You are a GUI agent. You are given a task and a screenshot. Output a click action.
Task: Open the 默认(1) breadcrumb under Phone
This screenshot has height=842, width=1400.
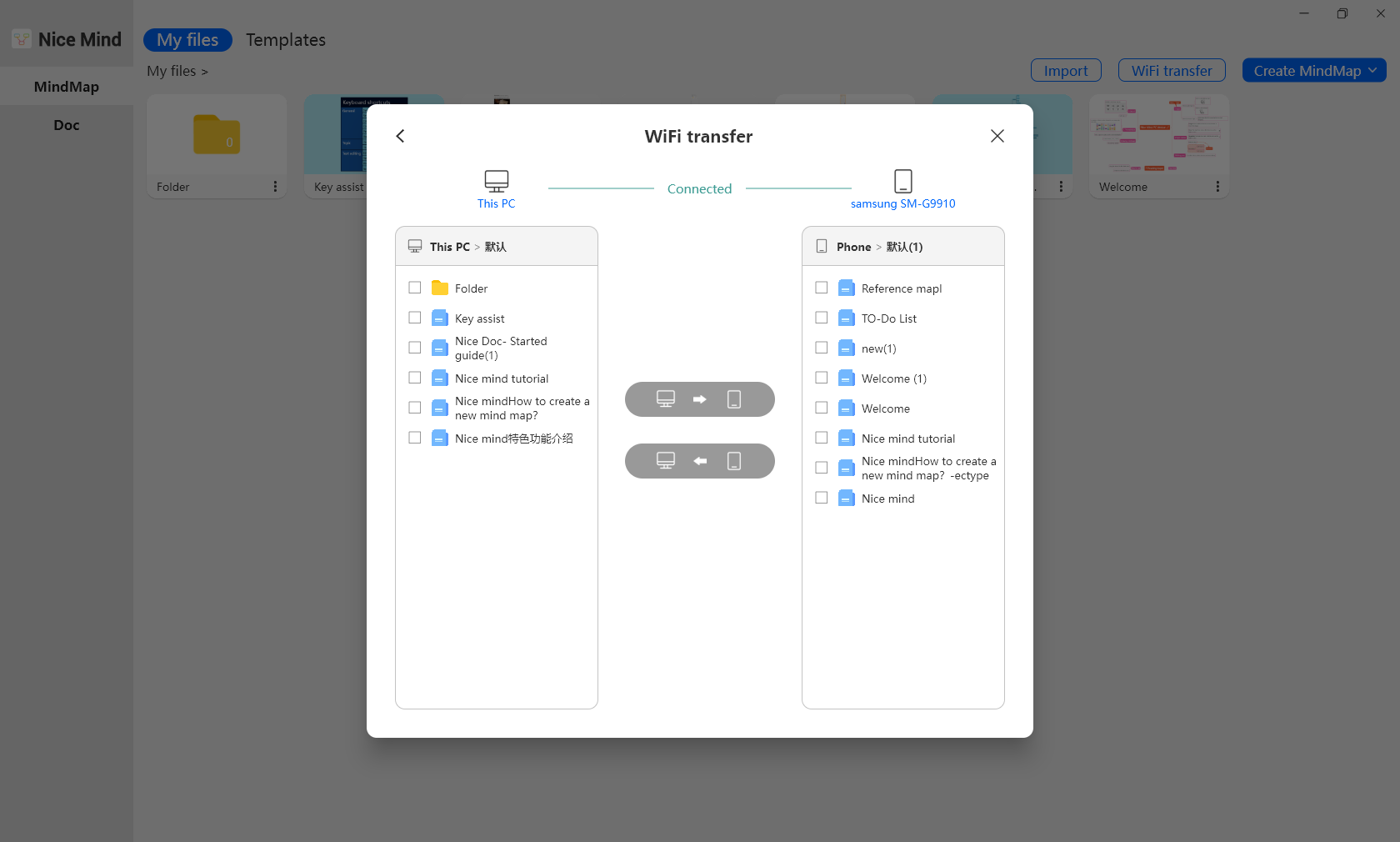[904, 247]
